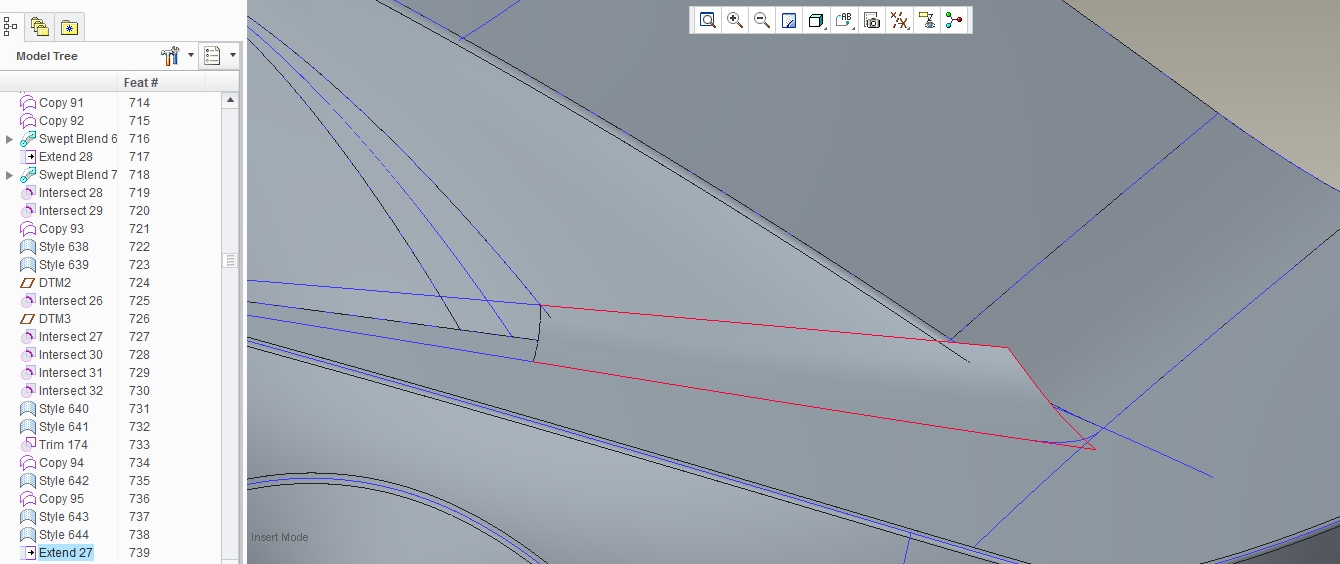Select the Trim 174 feature
The width and height of the screenshot is (1340, 564).
63,445
